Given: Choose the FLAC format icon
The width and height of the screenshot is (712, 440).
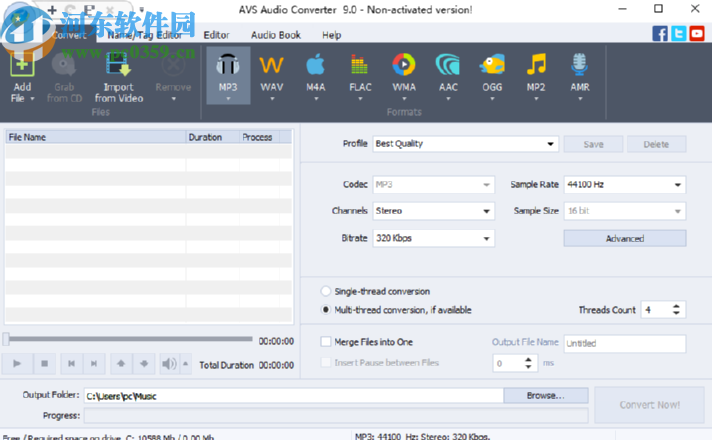Looking at the screenshot, I should click(360, 65).
